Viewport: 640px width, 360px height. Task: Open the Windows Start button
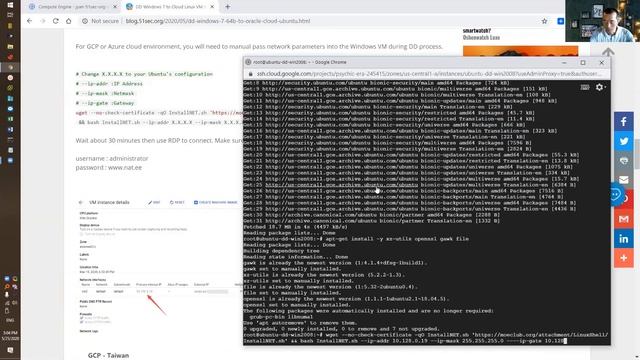10,5
